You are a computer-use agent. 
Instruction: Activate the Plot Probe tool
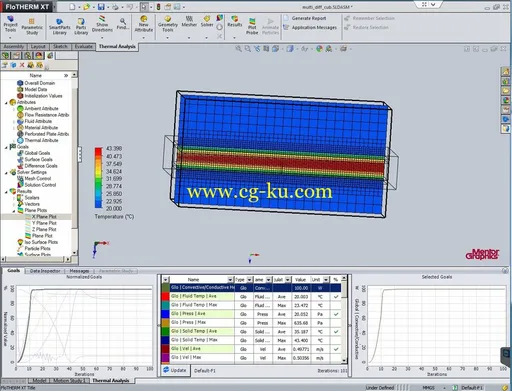point(252,26)
